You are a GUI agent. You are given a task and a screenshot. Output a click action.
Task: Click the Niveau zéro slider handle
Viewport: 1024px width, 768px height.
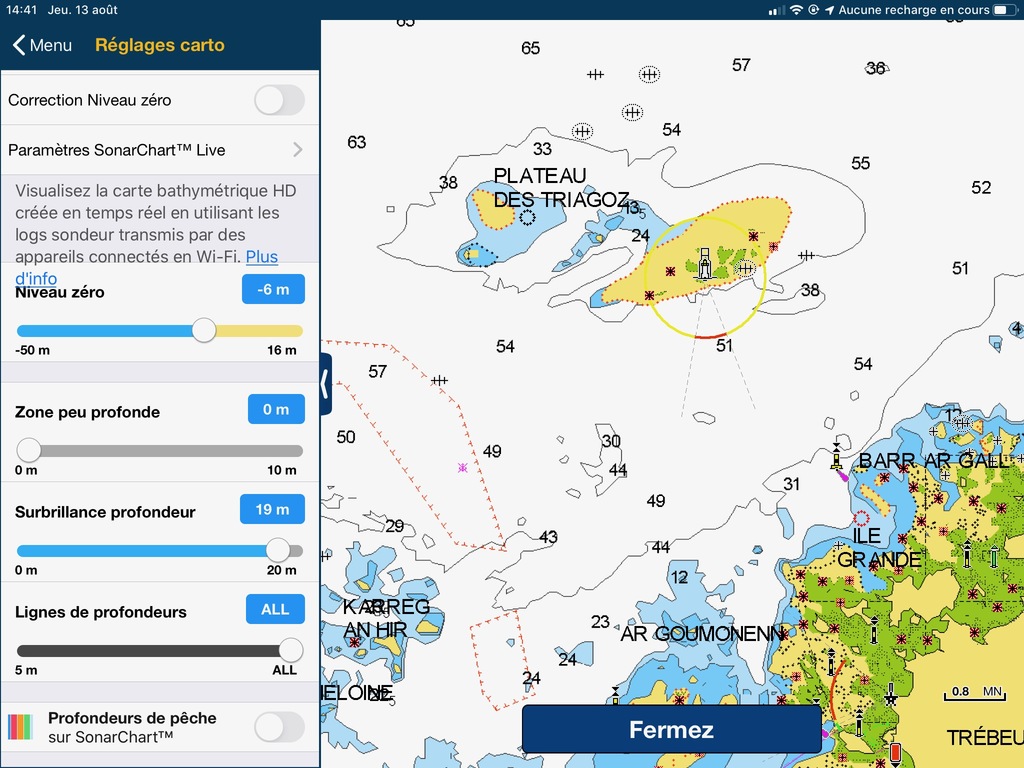204,330
